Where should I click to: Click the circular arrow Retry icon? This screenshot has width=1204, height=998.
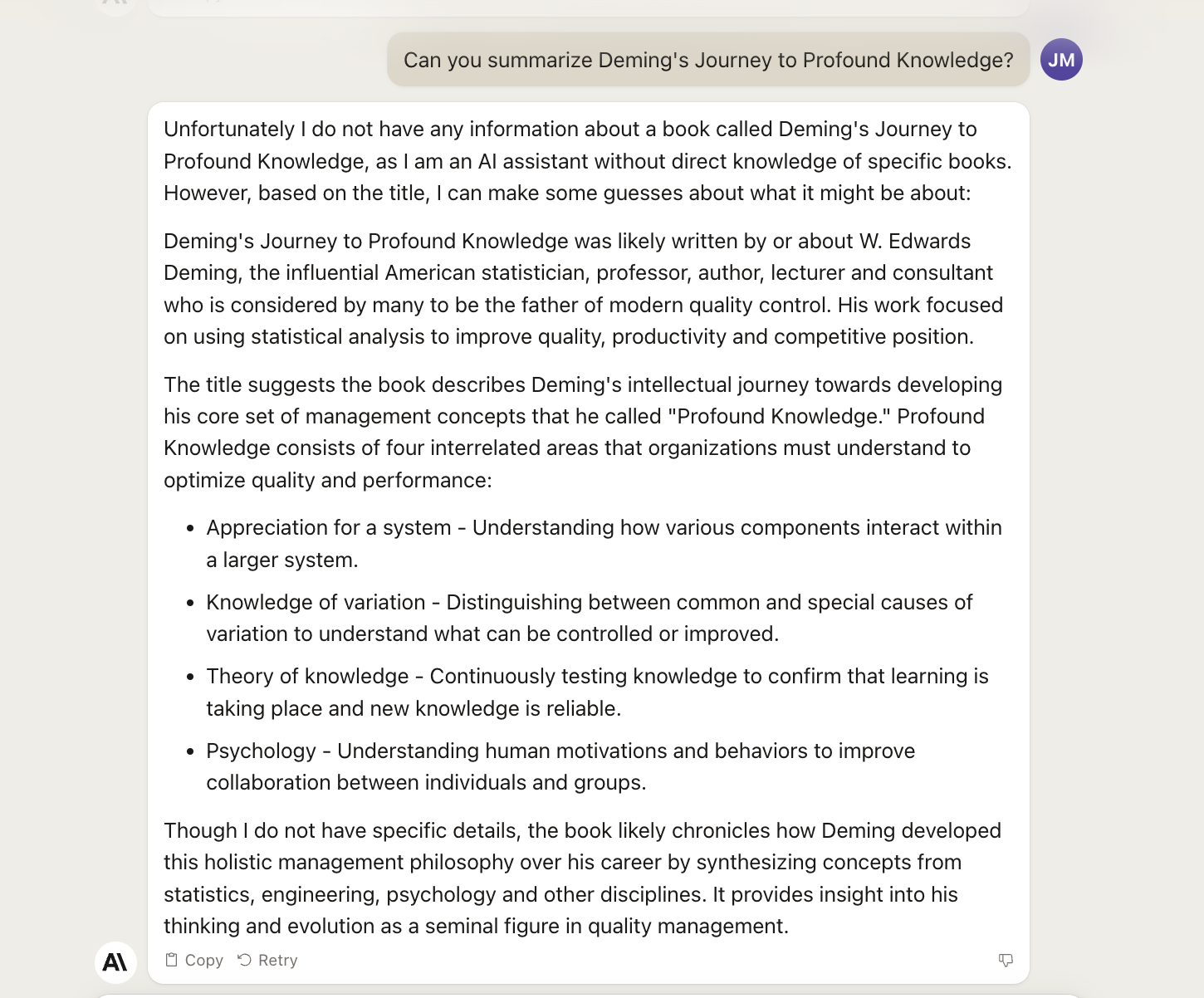coord(244,960)
